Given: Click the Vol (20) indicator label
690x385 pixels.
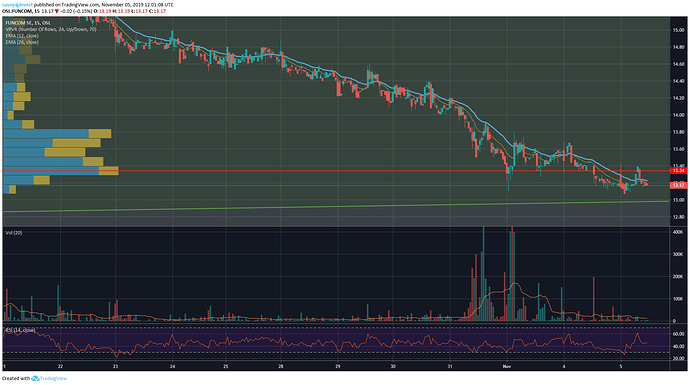Looking at the screenshot, I should click(14, 233).
